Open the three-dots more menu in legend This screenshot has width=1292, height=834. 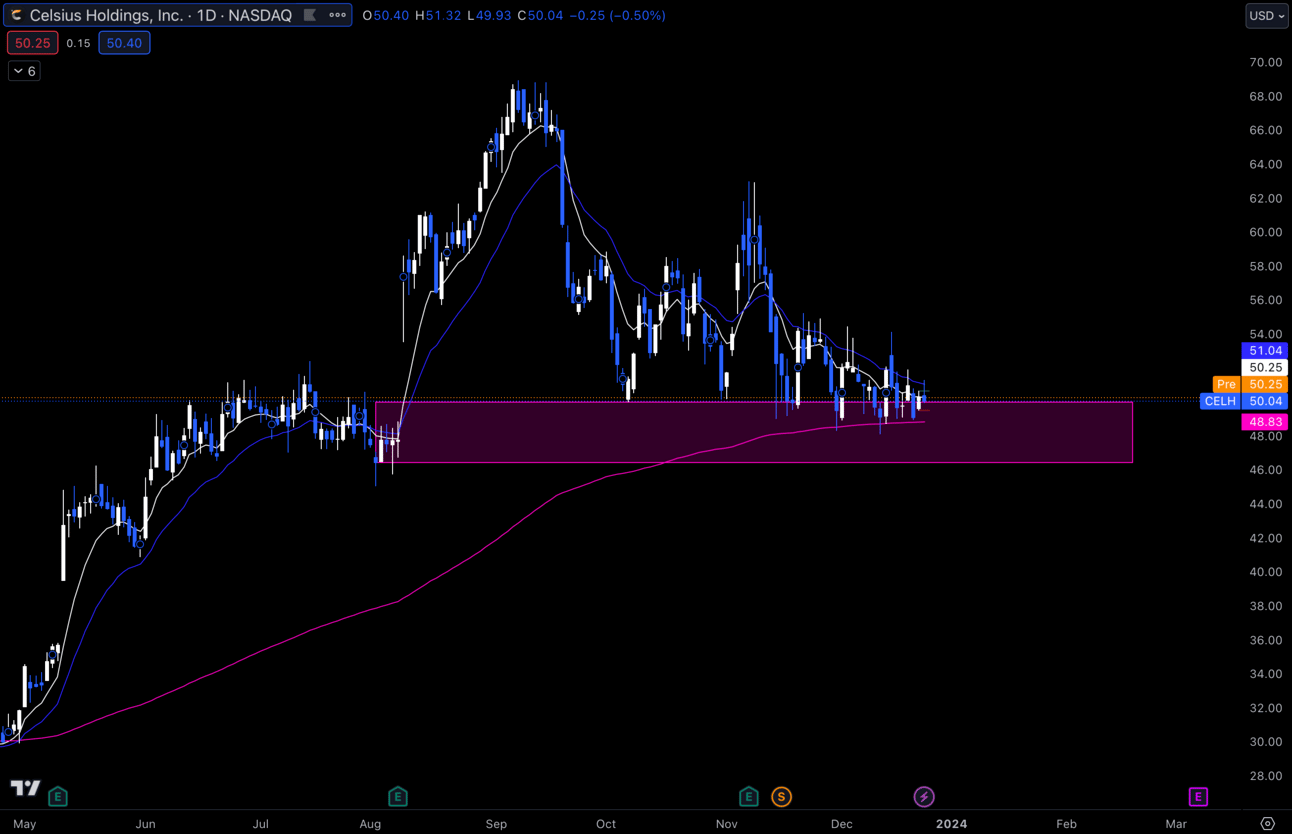[x=338, y=15]
